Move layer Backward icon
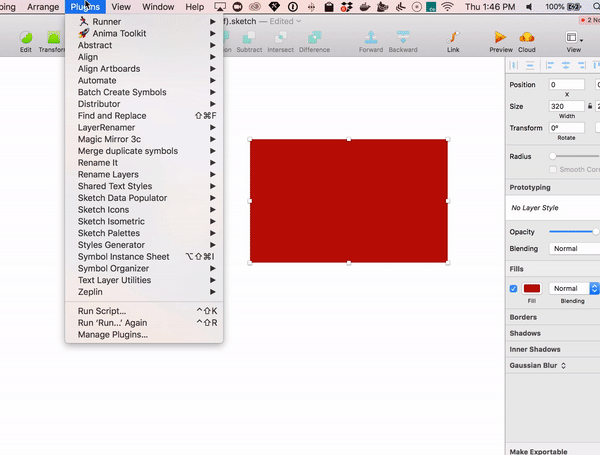600x455 pixels. click(x=403, y=38)
